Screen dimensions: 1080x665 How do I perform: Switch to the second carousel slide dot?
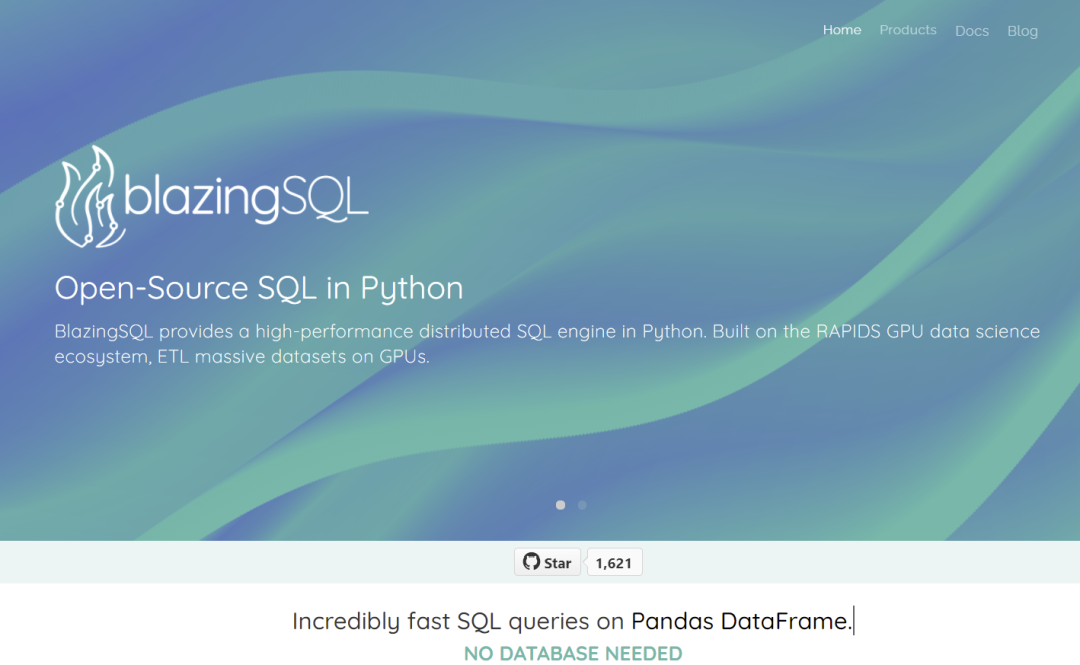coord(582,505)
